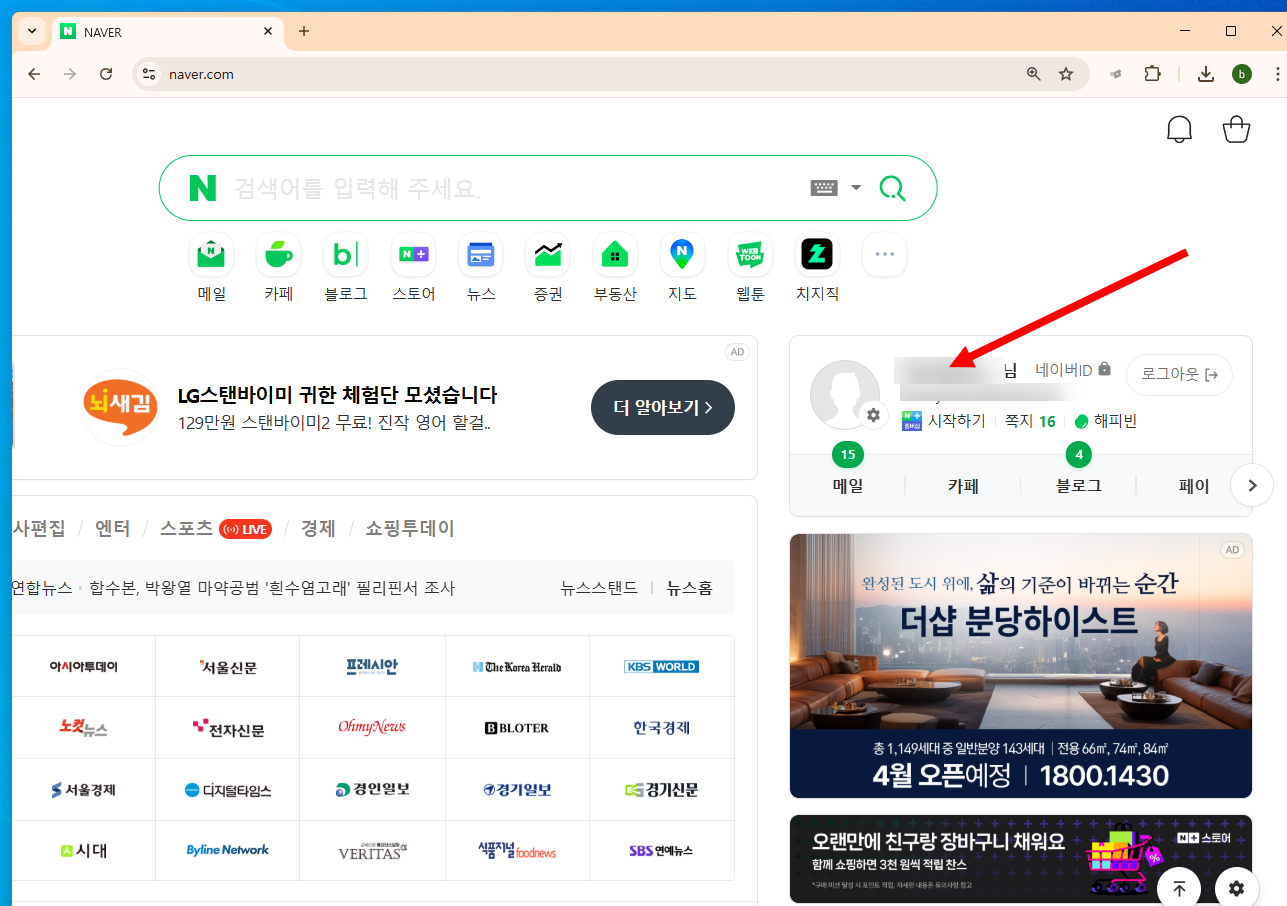Viewport: 1287px width, 906px height.
Task: Open the 프레시안 press logo
Action: coord(372,666)
